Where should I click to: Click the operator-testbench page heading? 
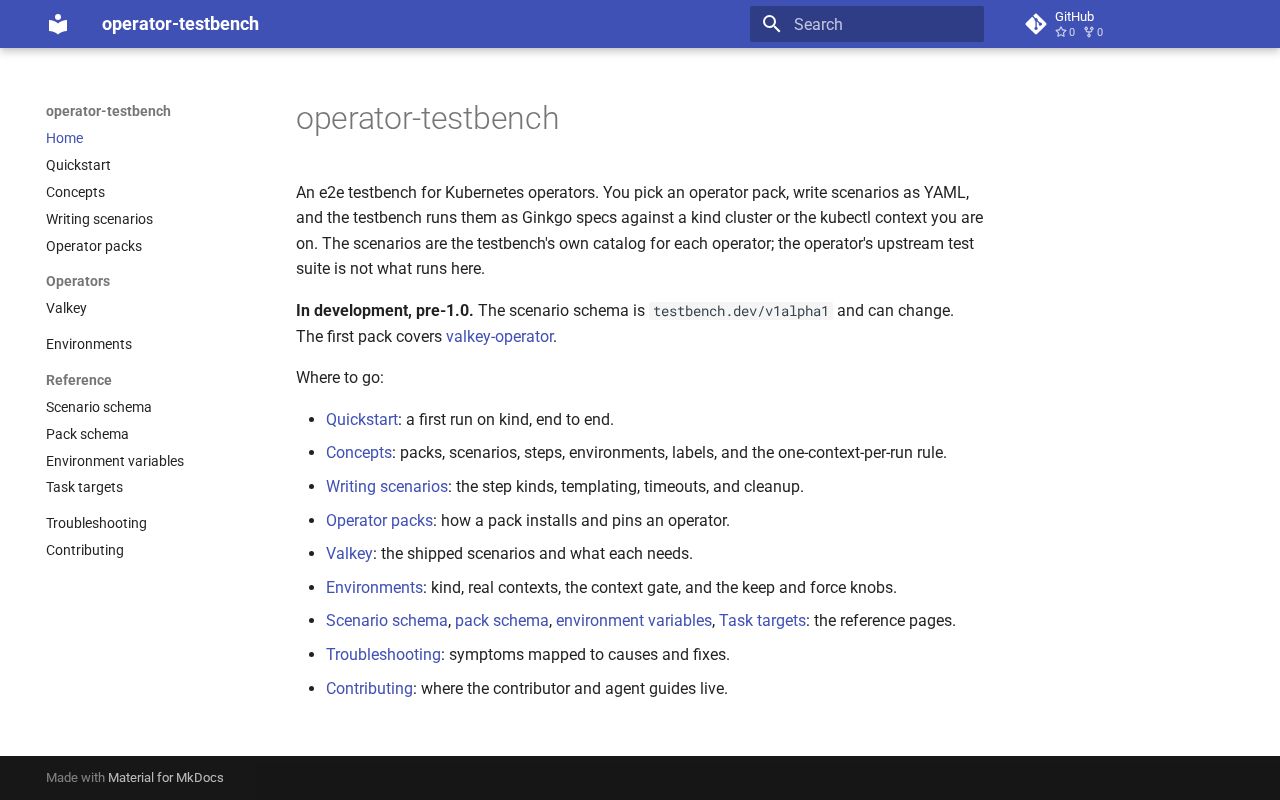point(427,118)
